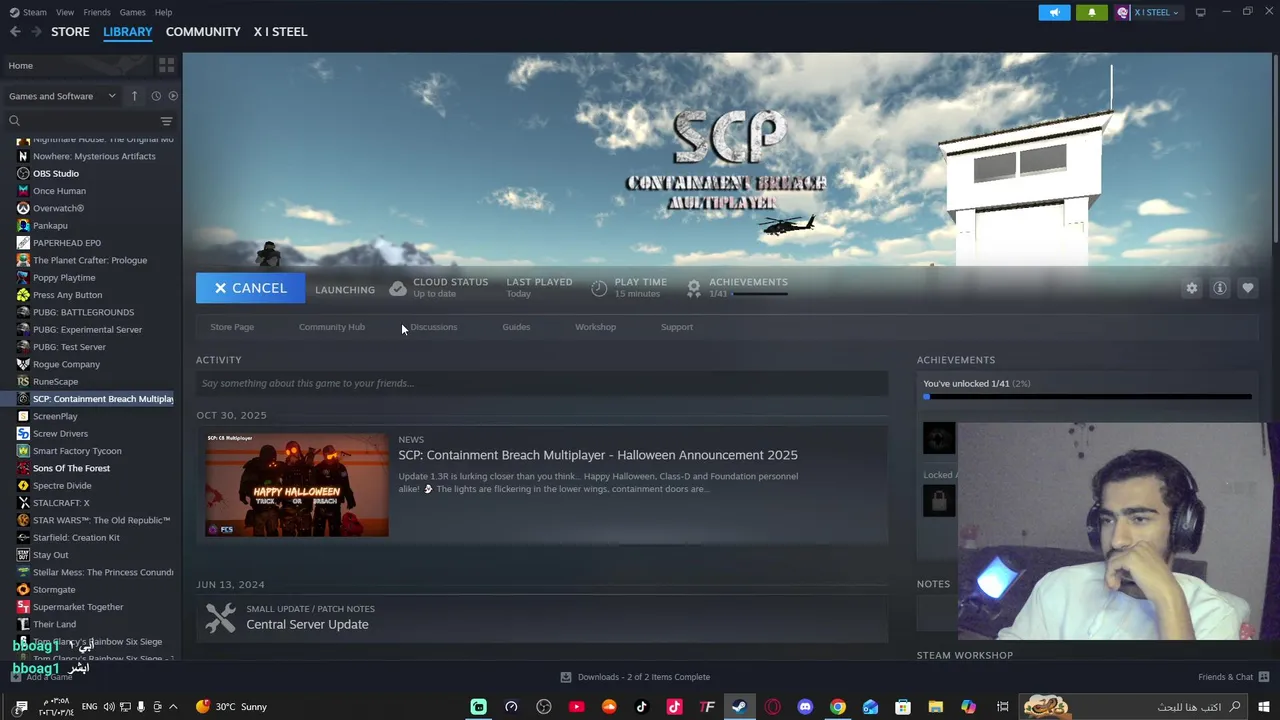This screenshot has width=1280, height=720.
Task: Click the Cloud Status icon
Action: pyautogui.click(x=398, y=288)
